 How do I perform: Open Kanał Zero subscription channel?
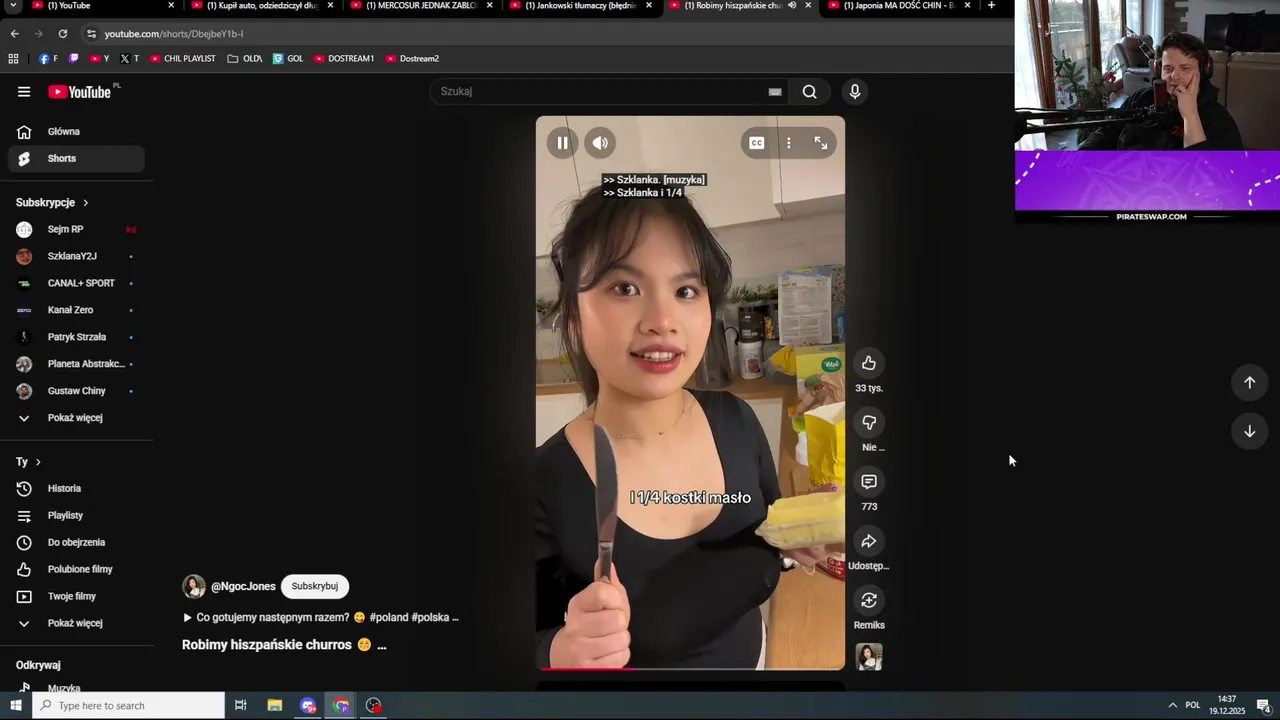point(76,311)
